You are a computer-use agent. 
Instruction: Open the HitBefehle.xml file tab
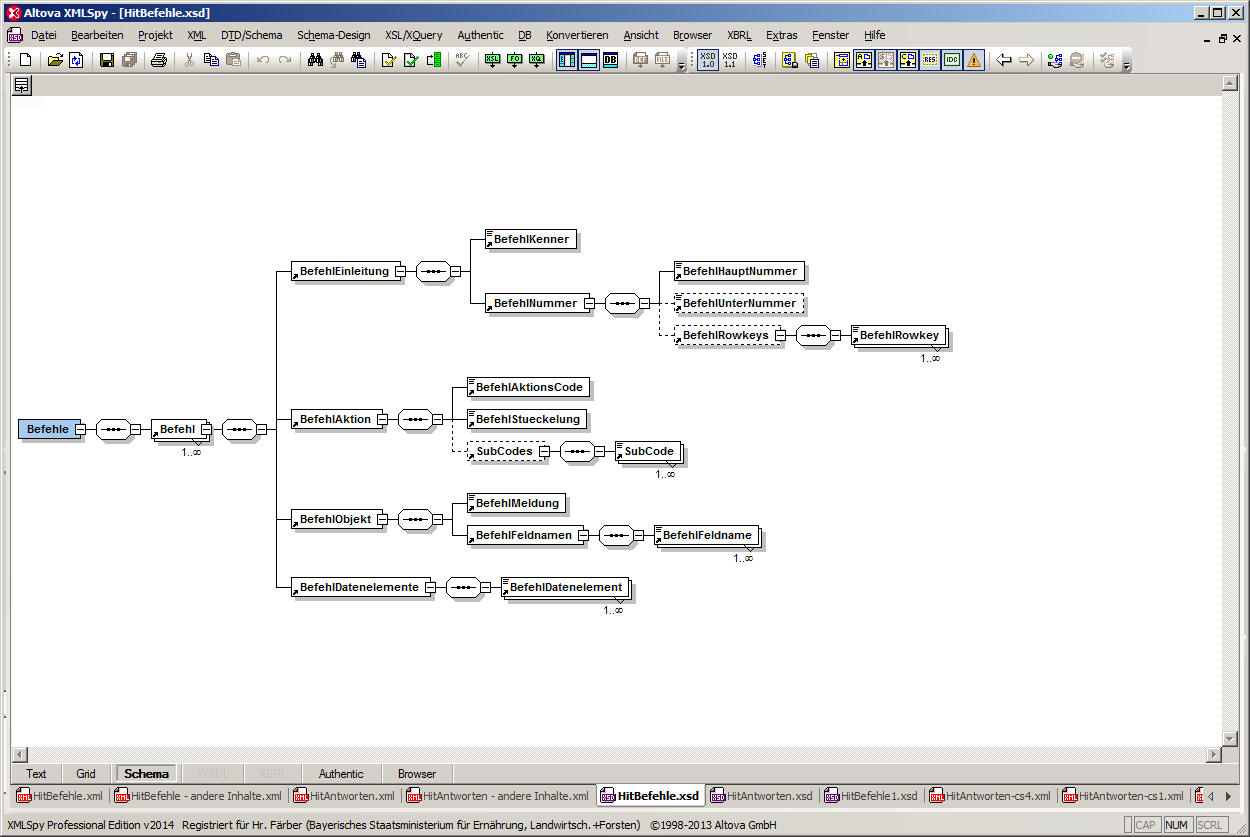click(x=60, y=796)
